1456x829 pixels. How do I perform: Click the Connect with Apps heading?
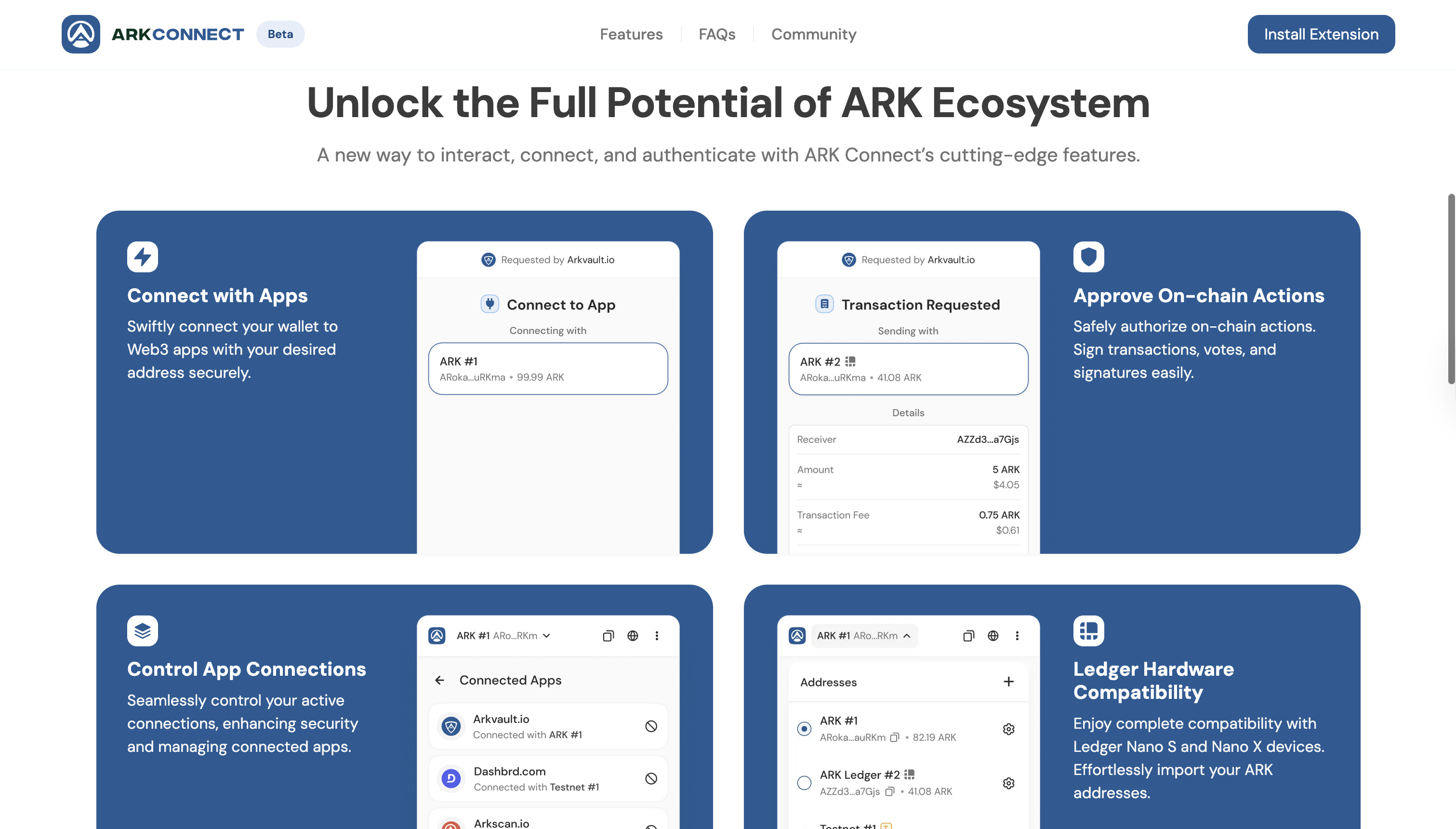(x=217, y=295)
